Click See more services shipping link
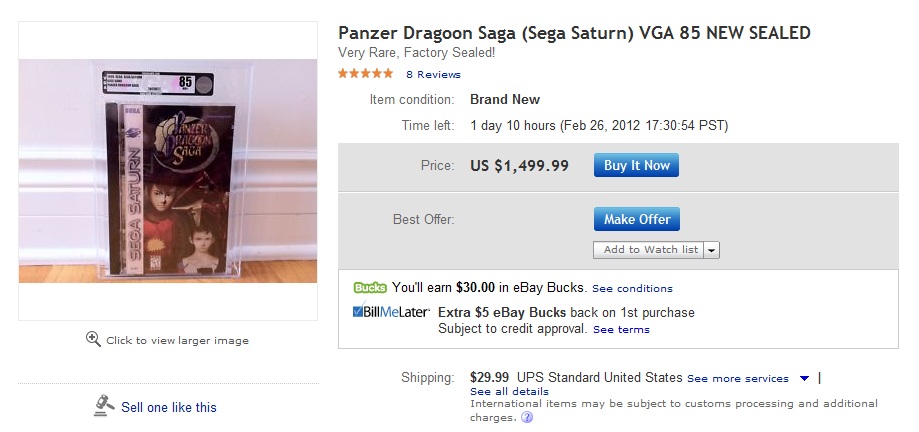The width and height of the screenshot is (919, 432). click(x=737, y=379)
